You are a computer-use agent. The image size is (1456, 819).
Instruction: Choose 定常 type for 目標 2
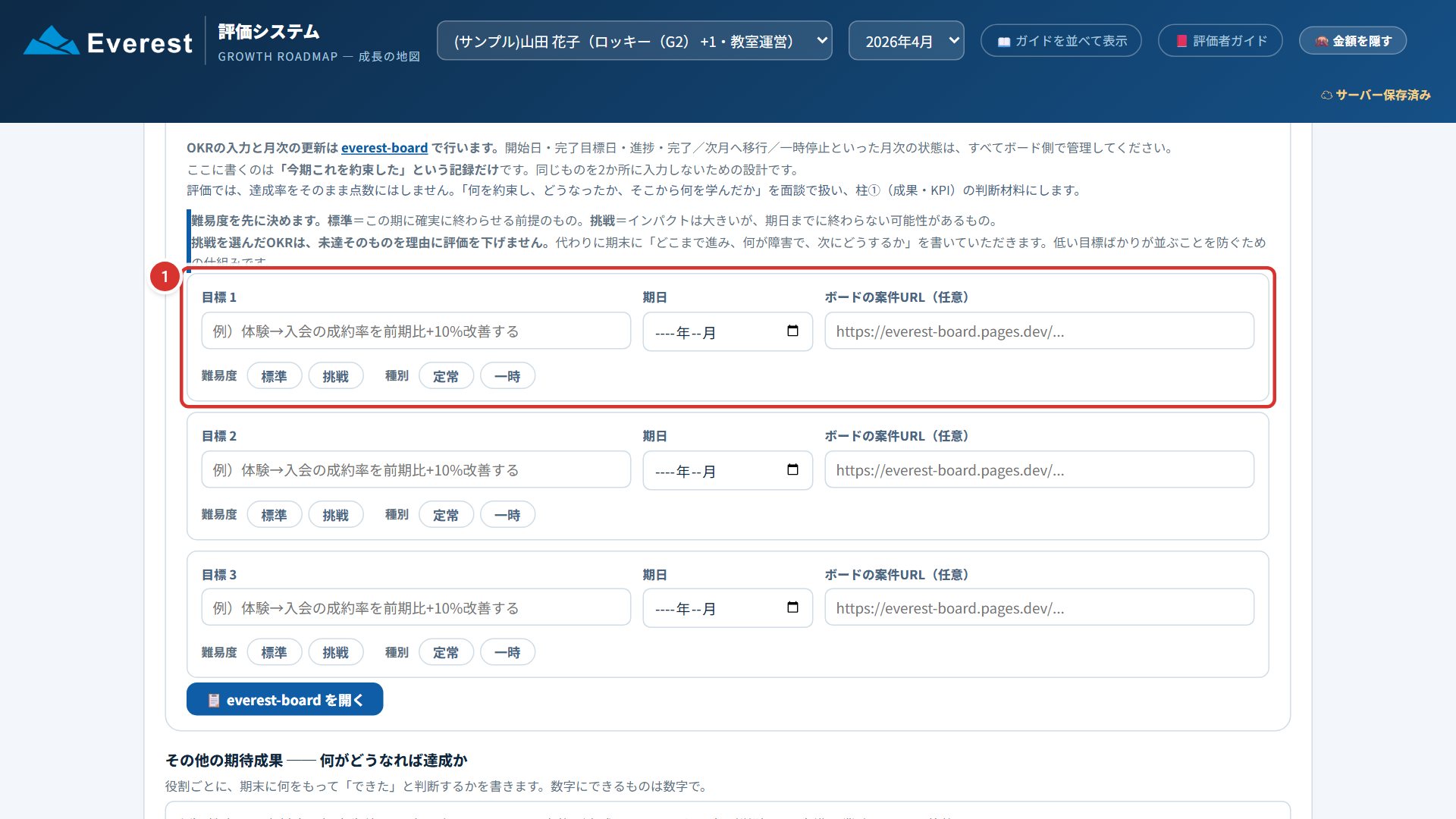[446, 515]
